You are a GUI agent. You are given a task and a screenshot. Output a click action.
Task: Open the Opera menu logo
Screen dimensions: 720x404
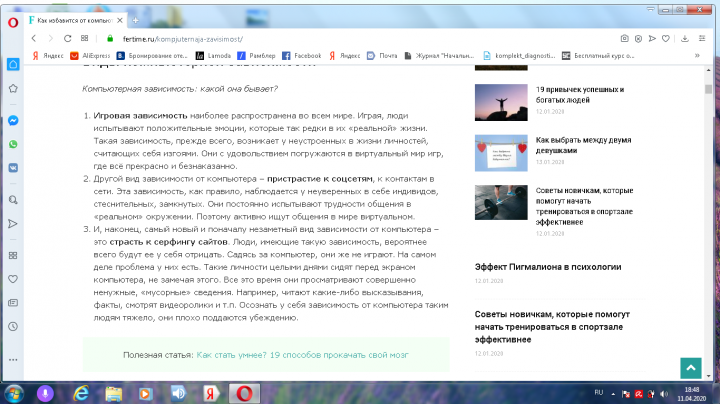click(x=13, y=22)
